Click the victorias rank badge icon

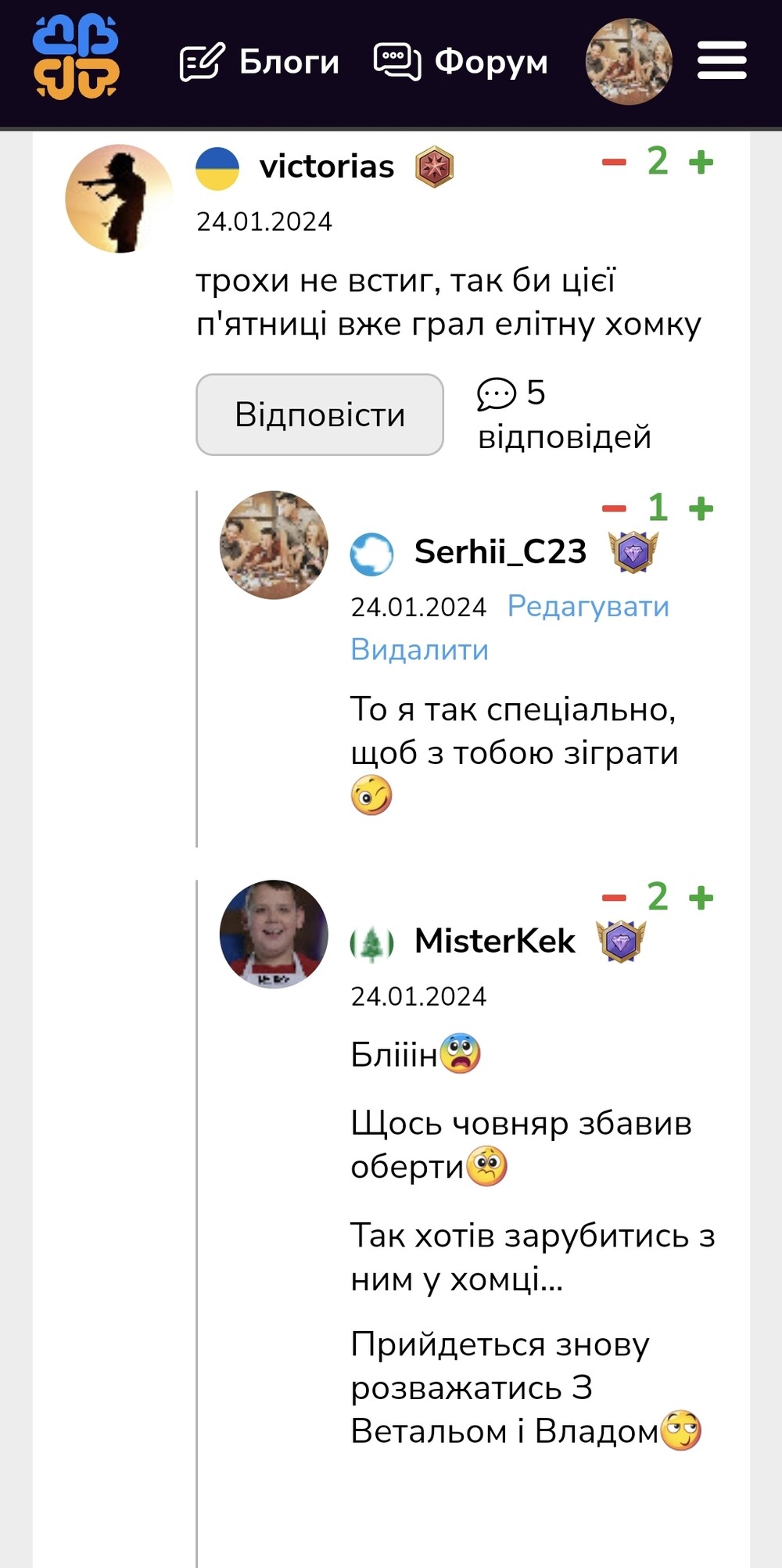[x=434, y=168]
